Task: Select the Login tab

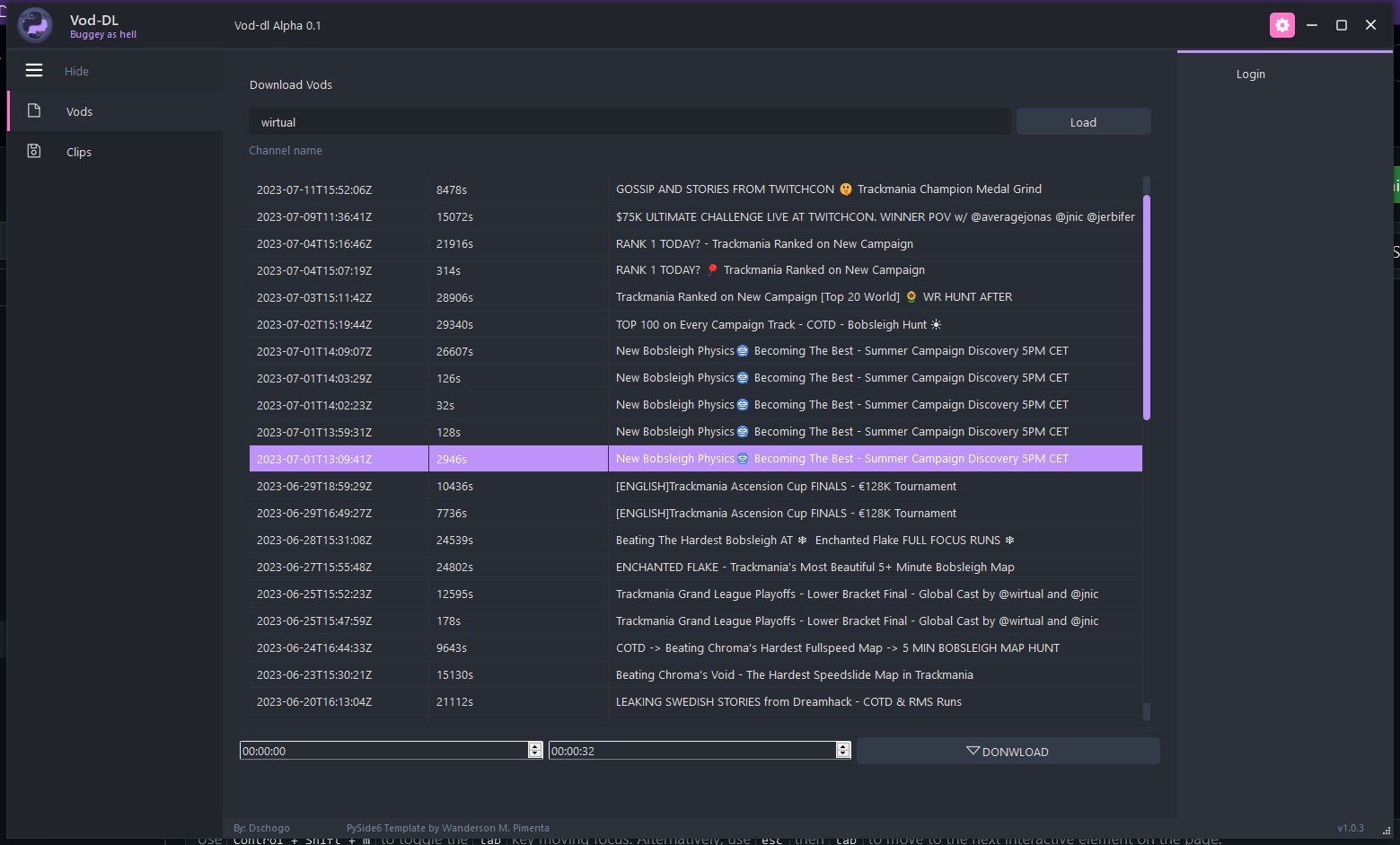Action: 1250,75
